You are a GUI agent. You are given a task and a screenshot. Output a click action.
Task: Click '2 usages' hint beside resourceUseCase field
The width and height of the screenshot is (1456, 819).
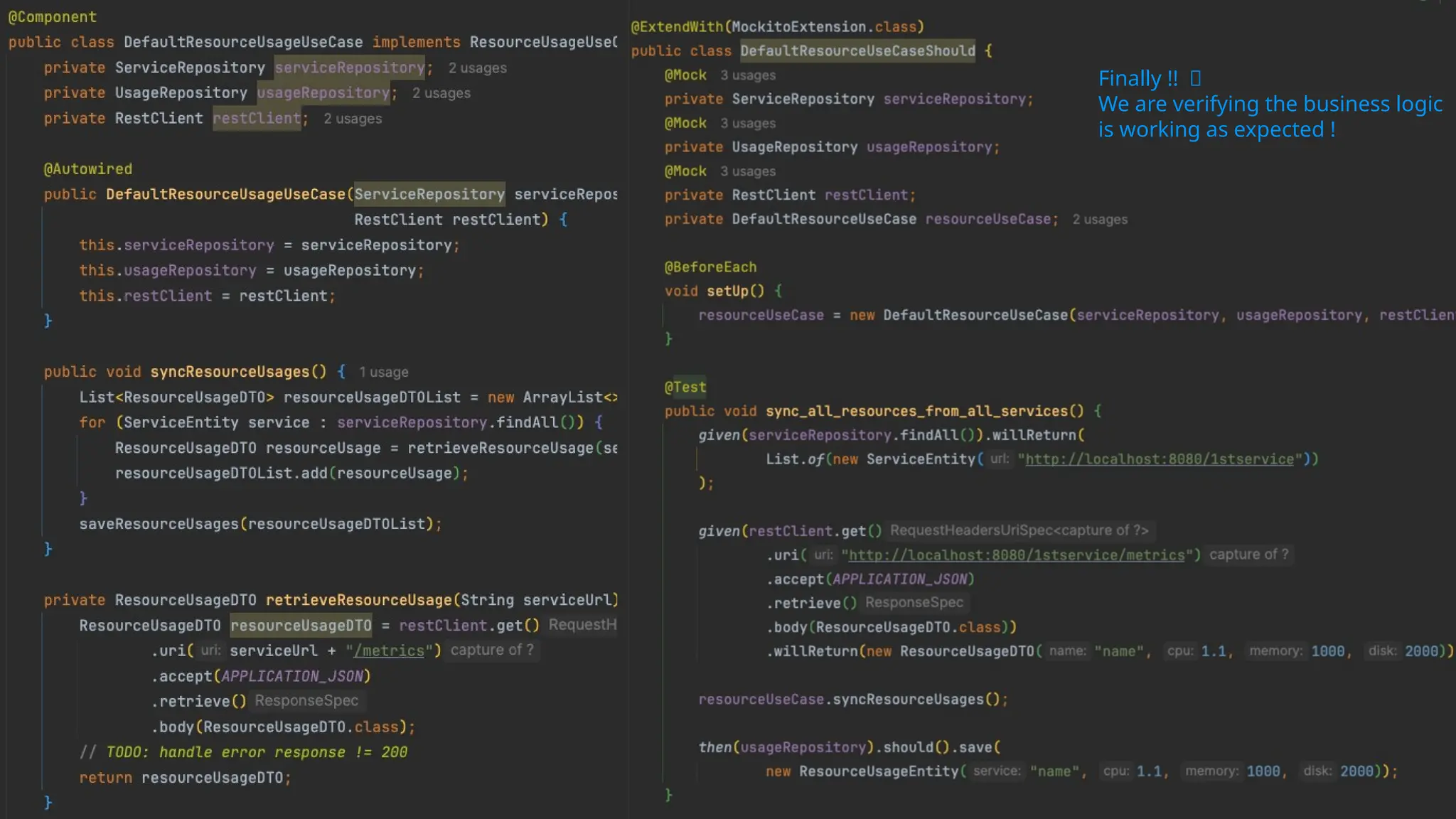coord(1099,220)
